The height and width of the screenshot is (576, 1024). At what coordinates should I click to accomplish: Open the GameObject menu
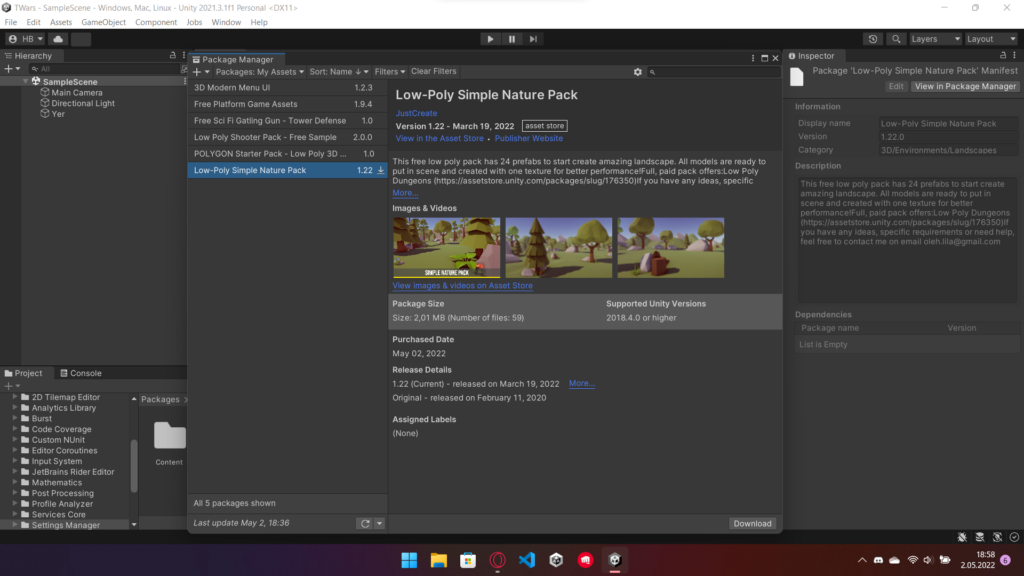[x=103, y=22]
